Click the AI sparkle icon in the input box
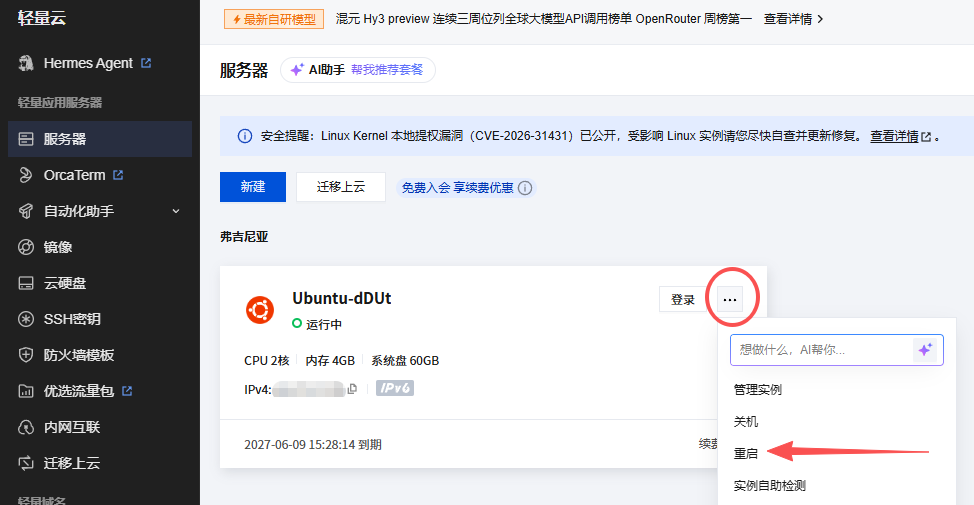The image size is (974, 505). tap(925, 350)
